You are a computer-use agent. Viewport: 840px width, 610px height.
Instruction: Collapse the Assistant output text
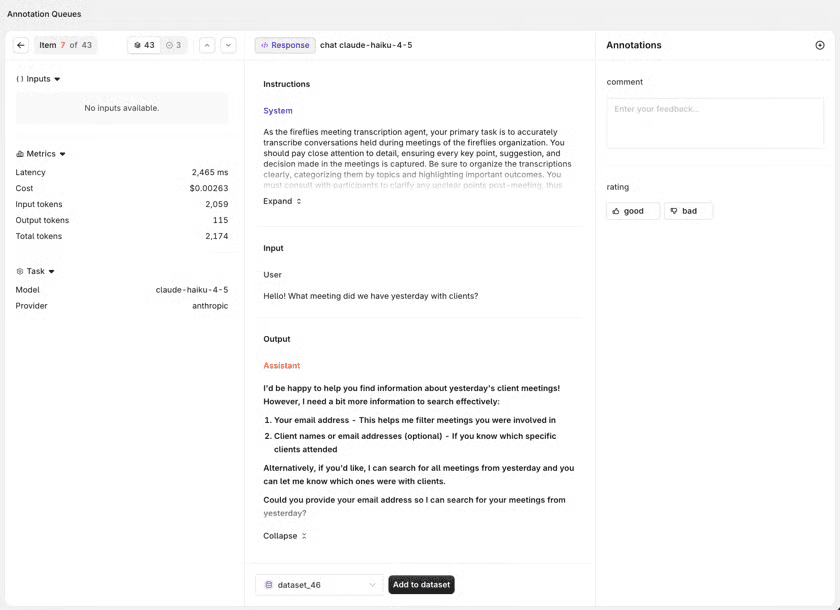pos(285,536)
